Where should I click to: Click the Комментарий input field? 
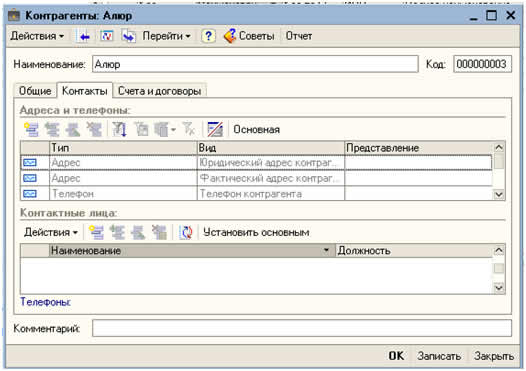click(302, 328)
